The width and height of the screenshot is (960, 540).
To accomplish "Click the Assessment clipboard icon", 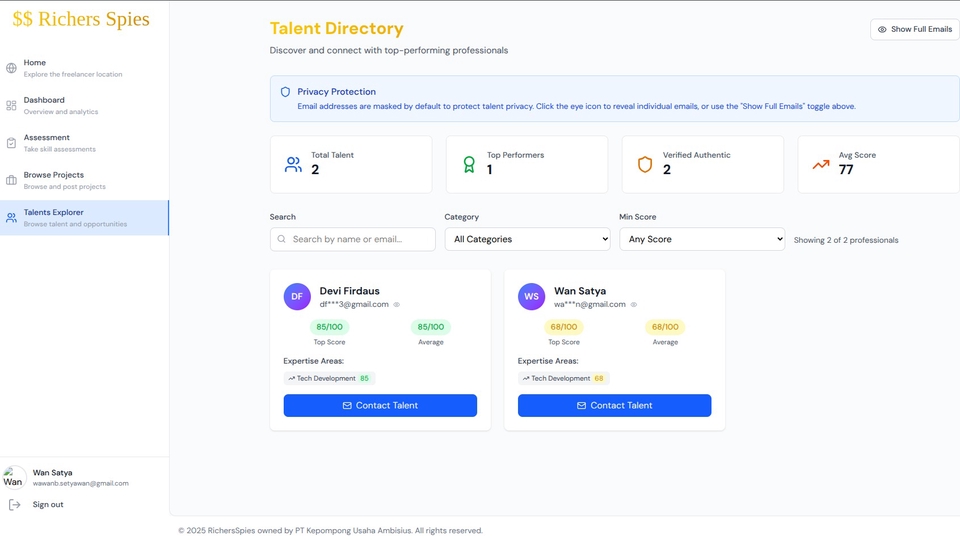I will point(11,143).
